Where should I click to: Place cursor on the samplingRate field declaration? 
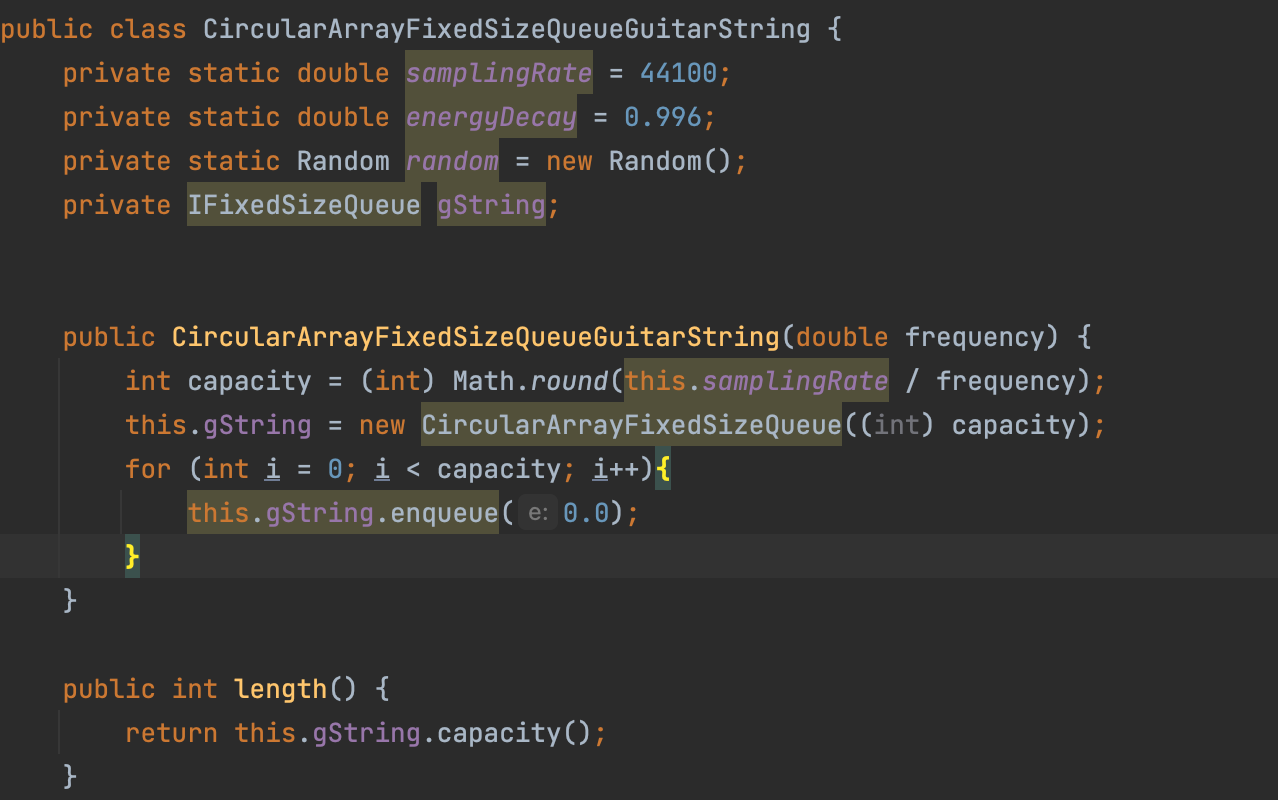click(498, 73)
